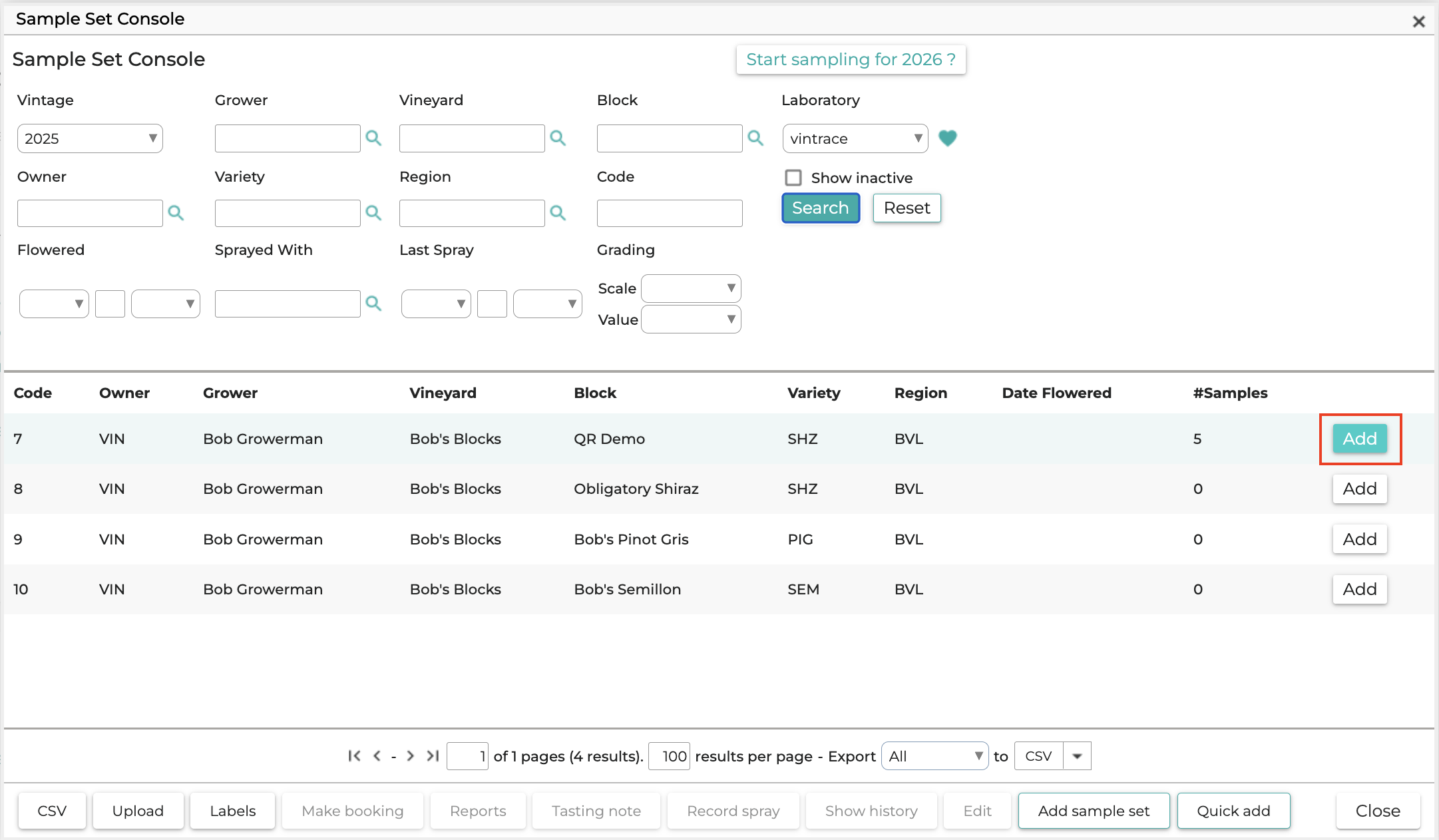Focus the Region text input
The image size is (1439, 840).
click(x=472, y=213)
